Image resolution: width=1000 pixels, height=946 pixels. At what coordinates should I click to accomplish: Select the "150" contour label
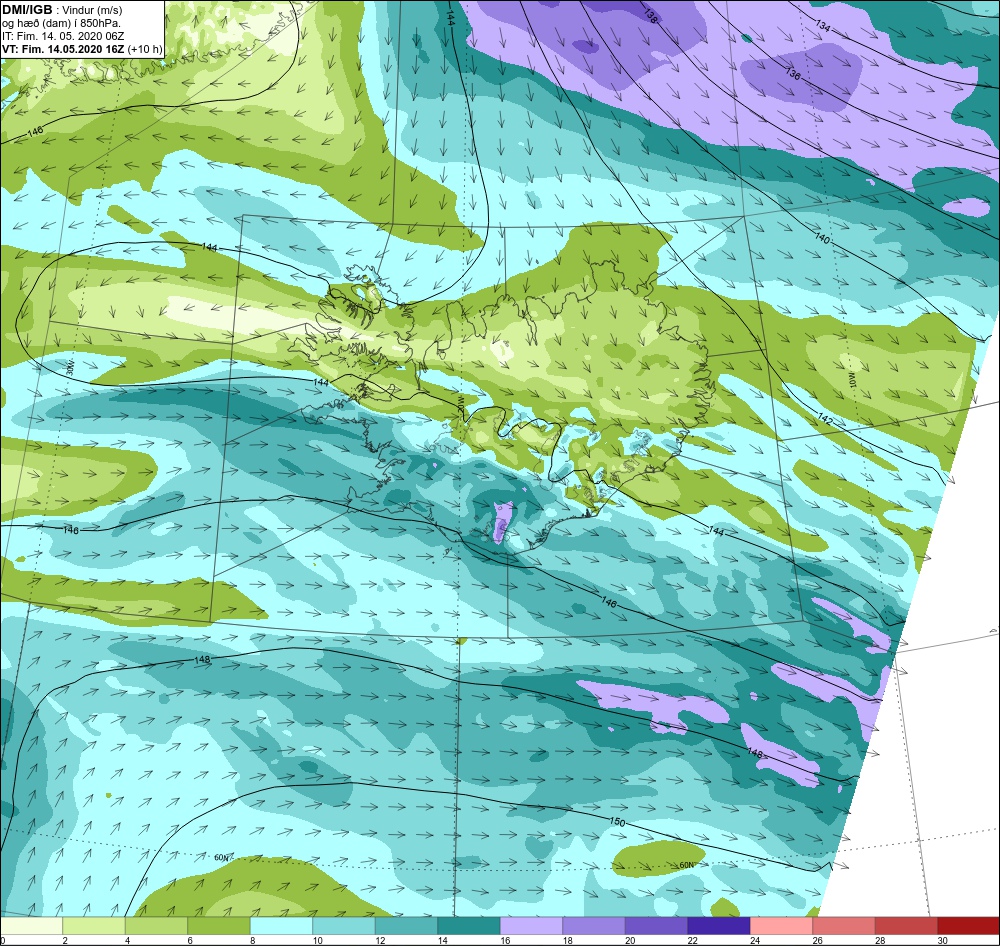coord(617,822)
